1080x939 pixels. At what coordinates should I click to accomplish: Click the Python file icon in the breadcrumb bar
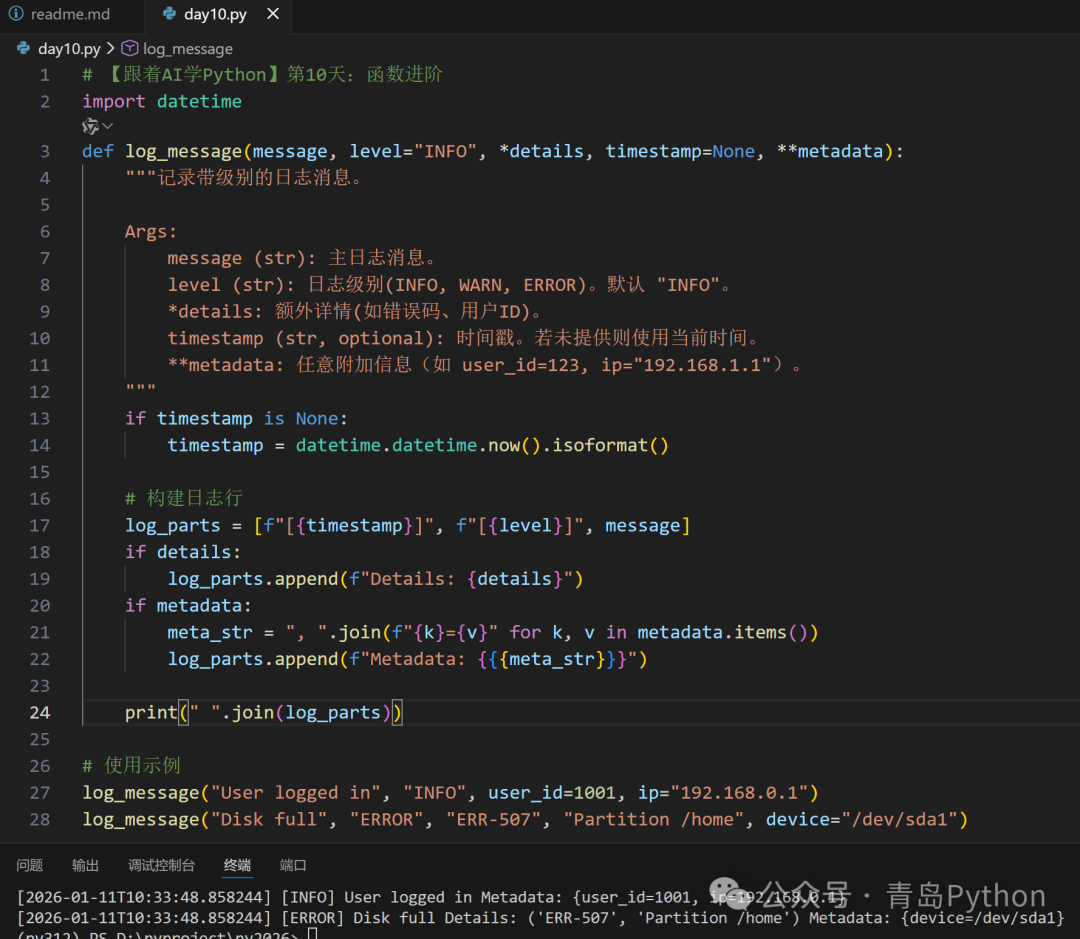coord(22,48)
